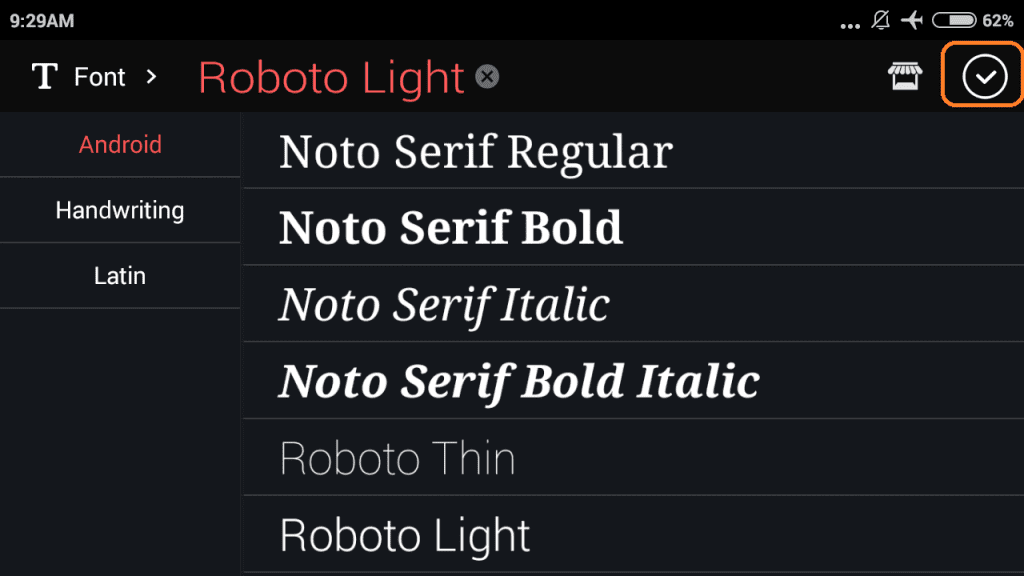This screenshot has height=576, width=1024.
Task: Apply the Noto Serif Bold Italic font
Action: [x=519, y=381]
